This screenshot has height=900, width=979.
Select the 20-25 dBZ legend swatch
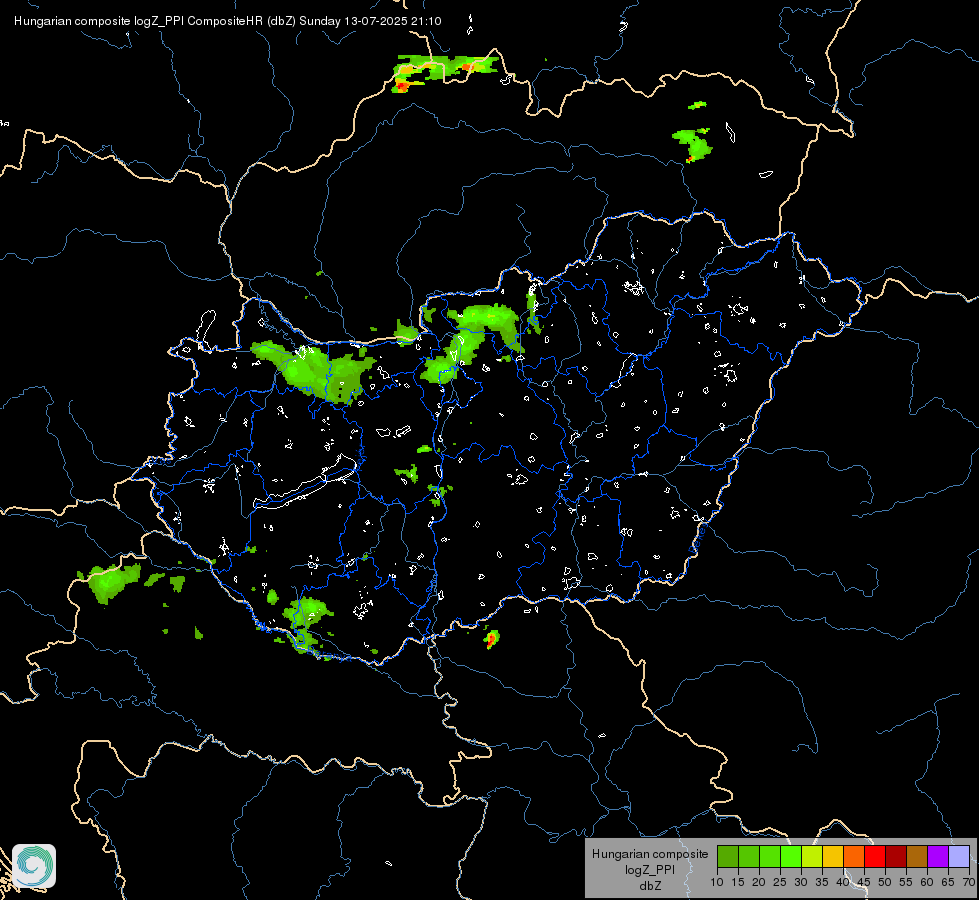[770, 857]
